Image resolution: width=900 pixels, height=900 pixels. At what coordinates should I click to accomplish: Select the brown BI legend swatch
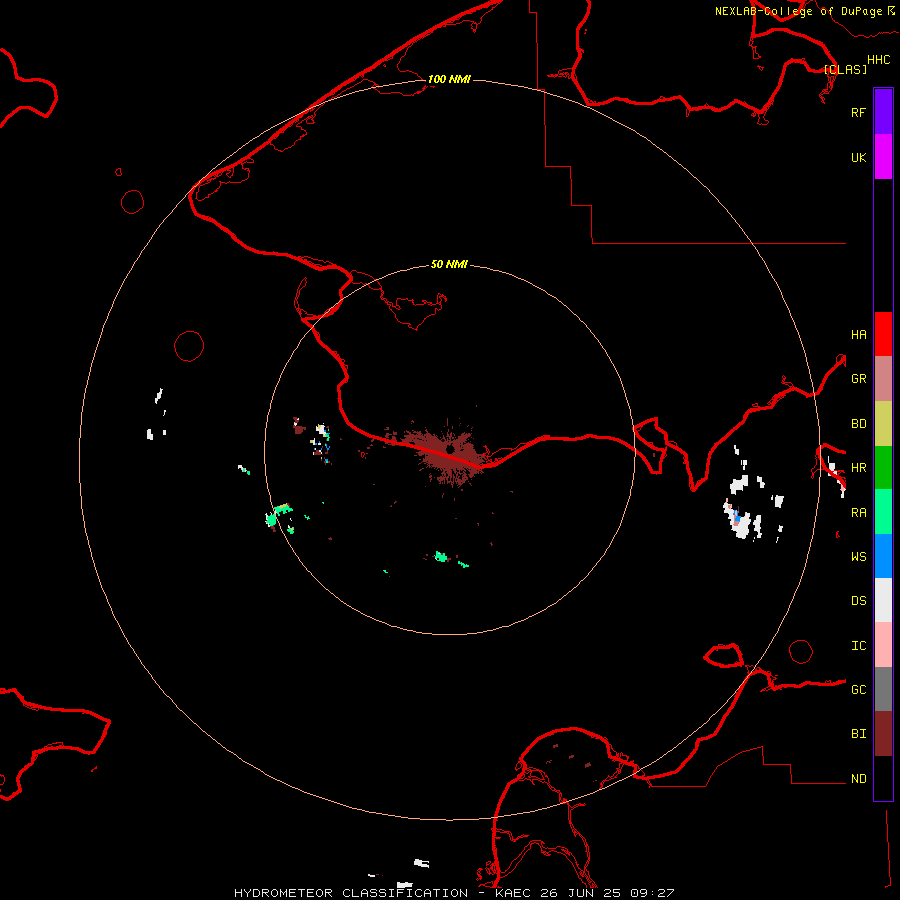coord(883,734)
